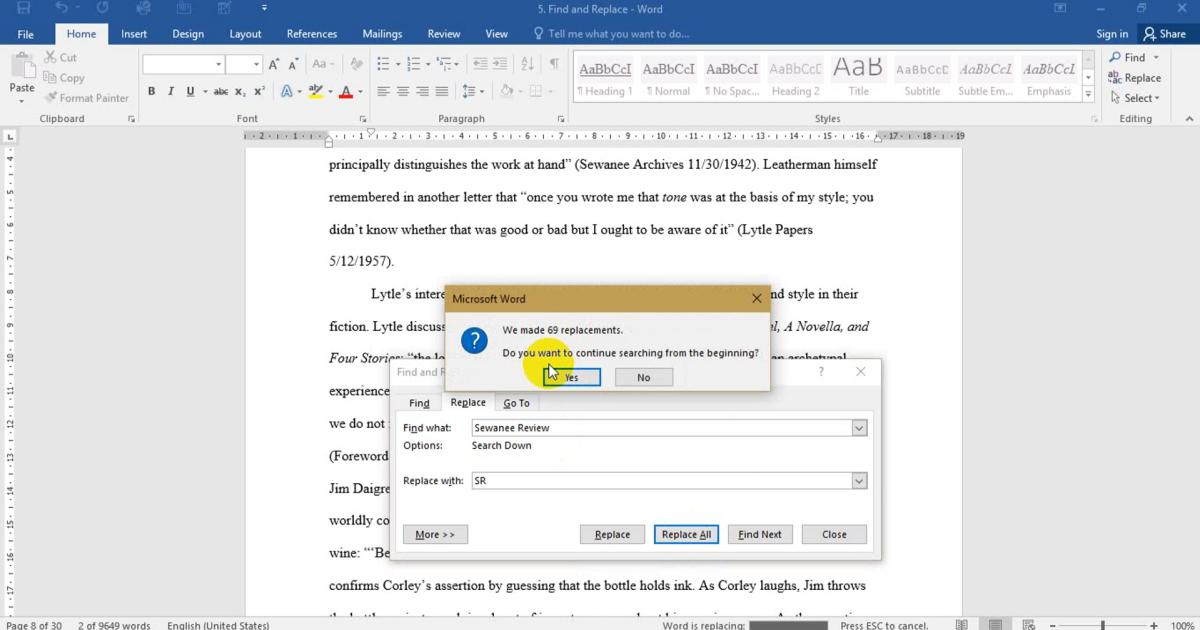Click the Justify alignment icon
1200x630 pixels.
443,91
